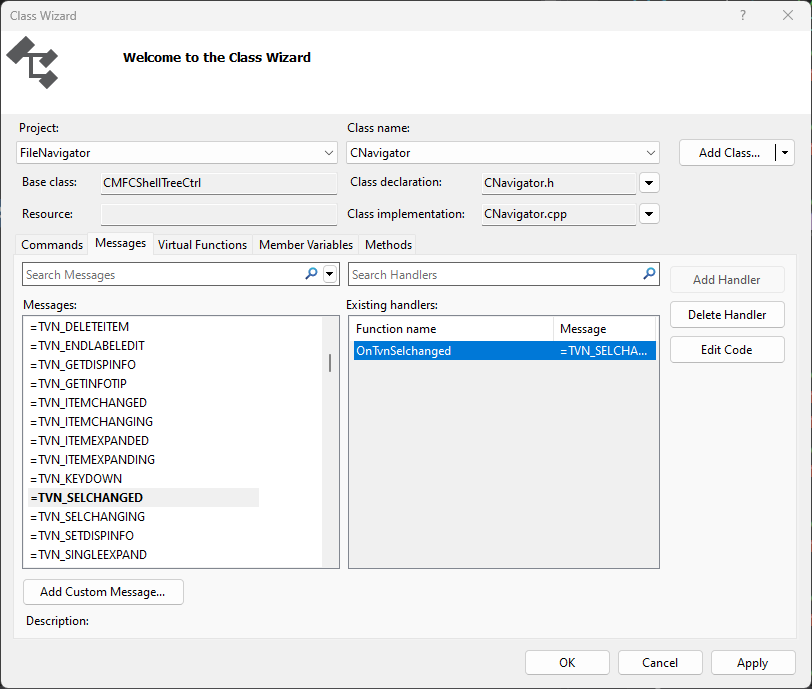Click the Delete Handler button
The height and width of the screenshot is (689, 812).
pyautogui.click(x=727, y=314)
